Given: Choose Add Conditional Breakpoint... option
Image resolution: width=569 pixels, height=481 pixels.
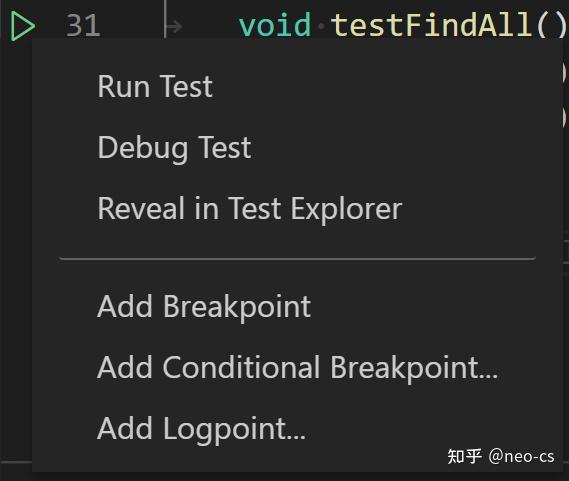Looking at the screenshot, I should [x=297, y=367].
